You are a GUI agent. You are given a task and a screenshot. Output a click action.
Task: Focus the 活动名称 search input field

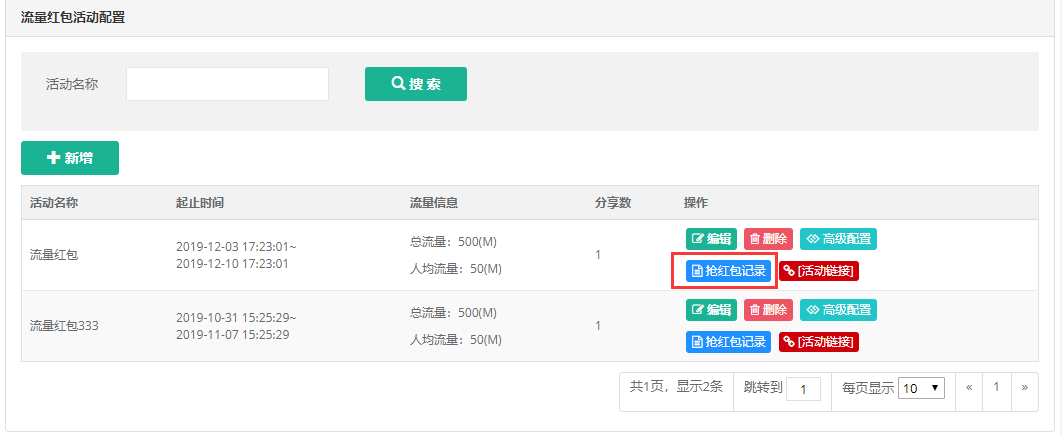tap(228, 84)
